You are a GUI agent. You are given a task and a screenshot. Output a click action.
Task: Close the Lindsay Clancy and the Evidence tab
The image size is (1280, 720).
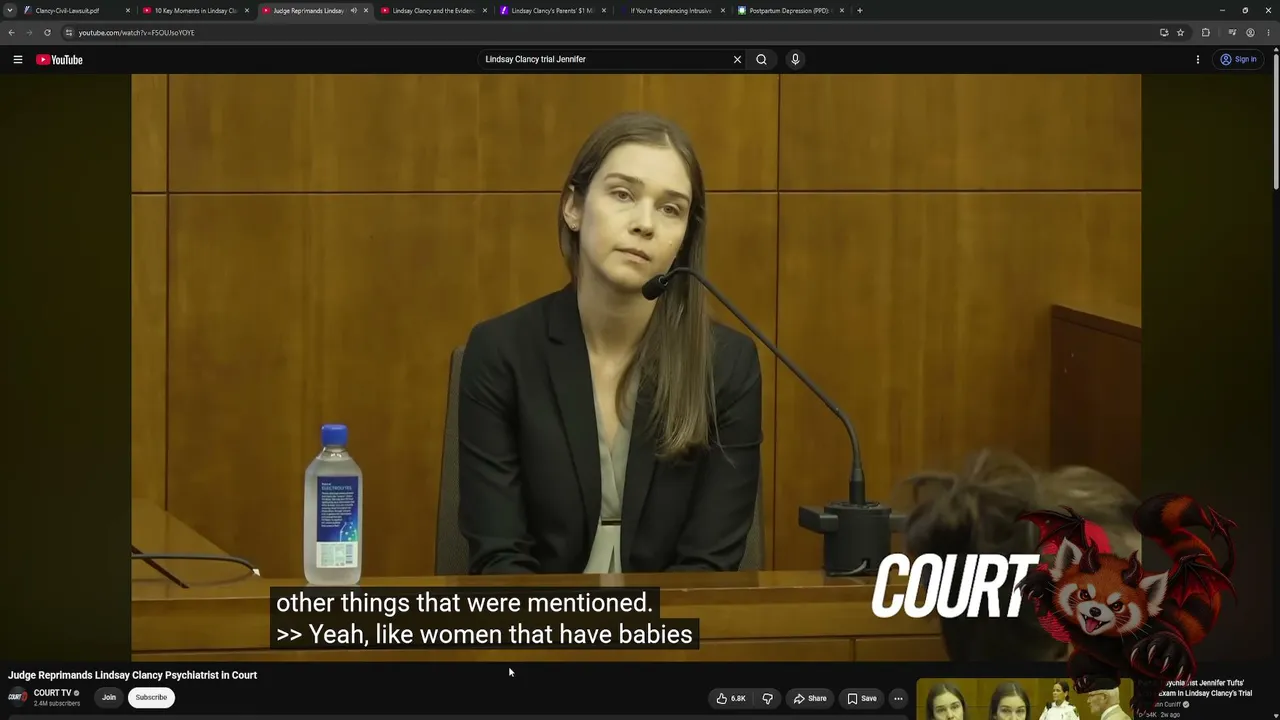point(485,10)
